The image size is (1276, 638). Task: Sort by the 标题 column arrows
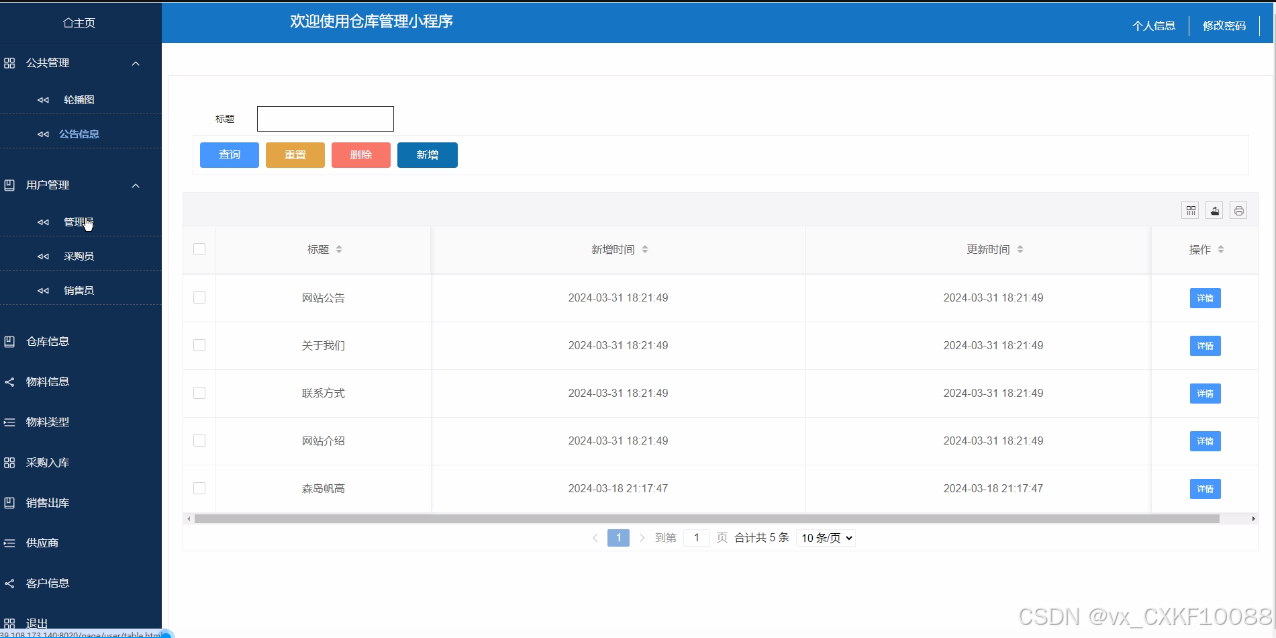point(339,249)
